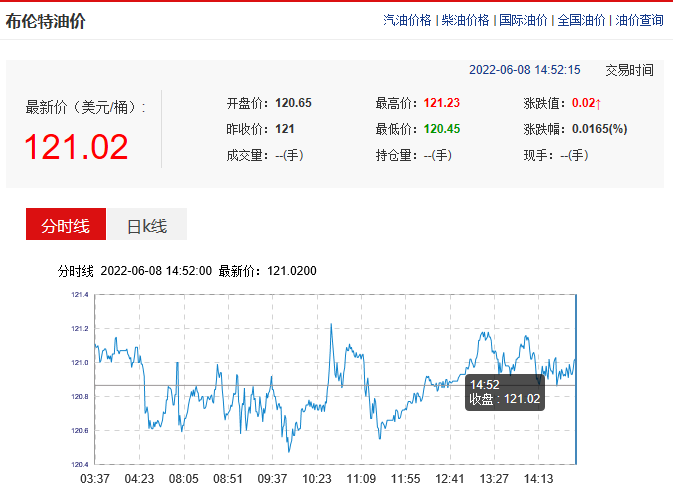Switch to the 分时线 tab
Viewport: 673px width, 486px height.
65,225
